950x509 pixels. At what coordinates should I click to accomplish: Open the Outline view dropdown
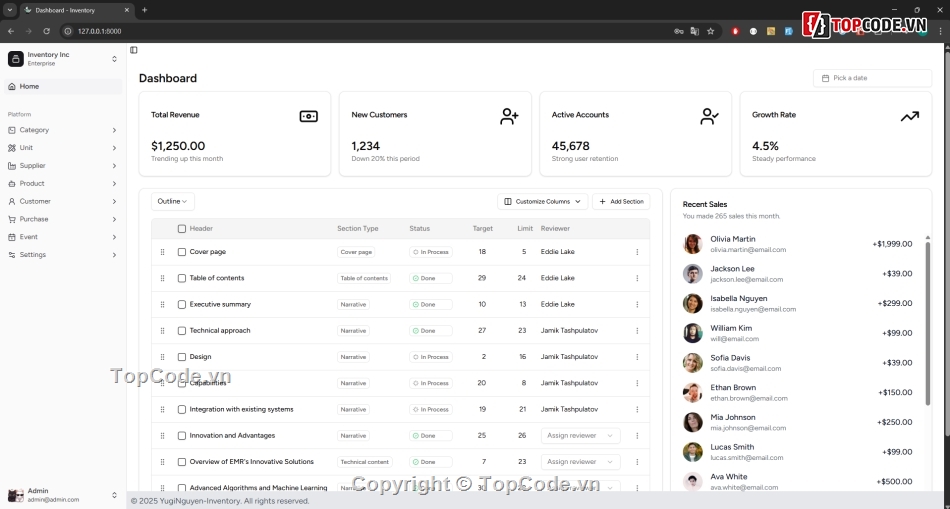[173, 201]
